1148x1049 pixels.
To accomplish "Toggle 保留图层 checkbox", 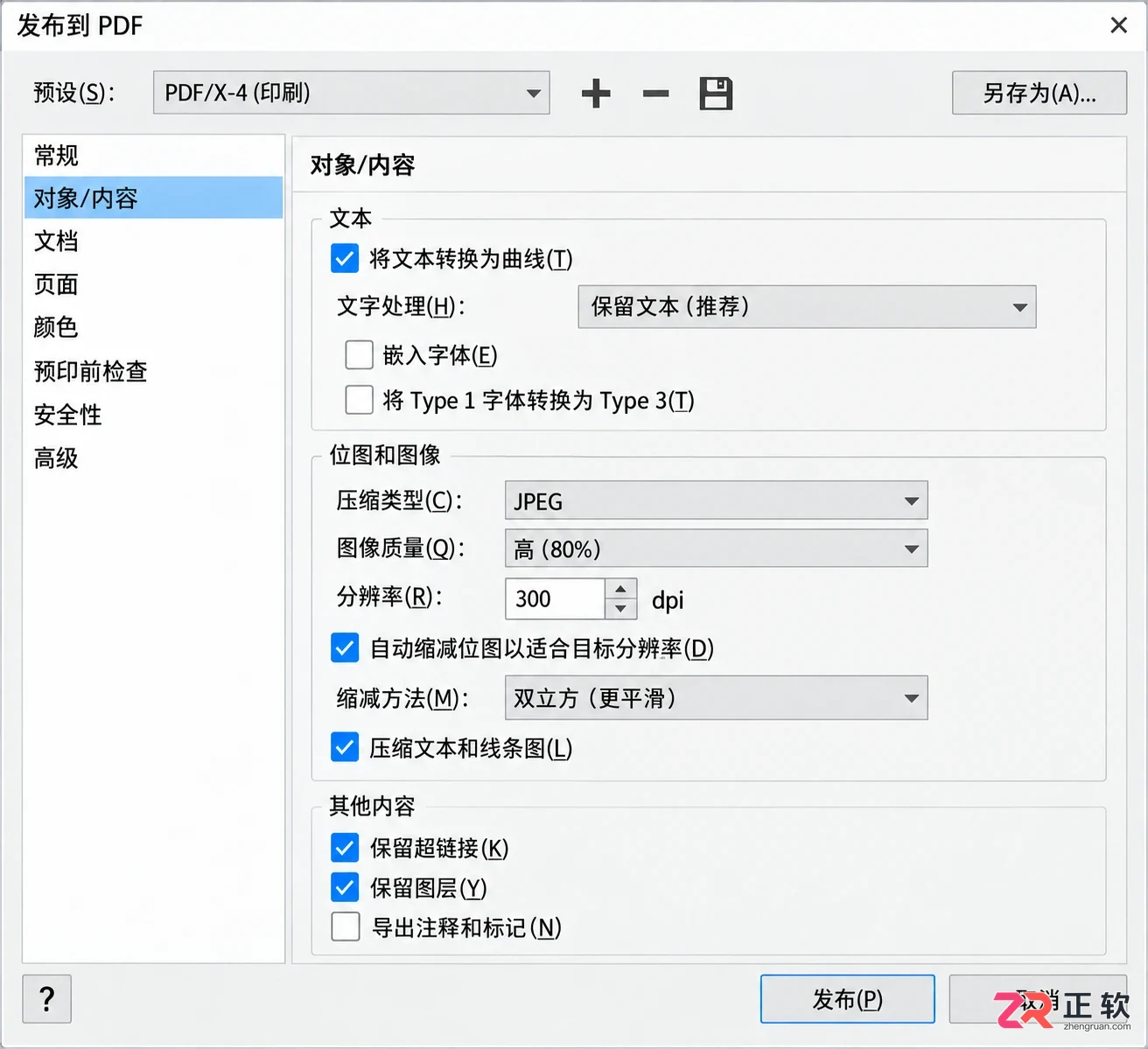I will (x=345, y=888).
